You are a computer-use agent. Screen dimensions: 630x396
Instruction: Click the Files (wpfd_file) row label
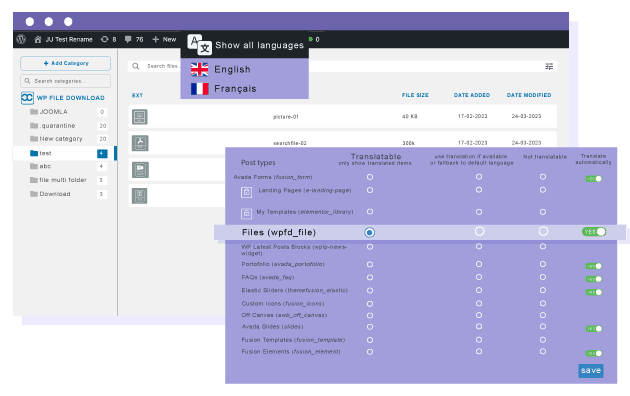[279, 233]
